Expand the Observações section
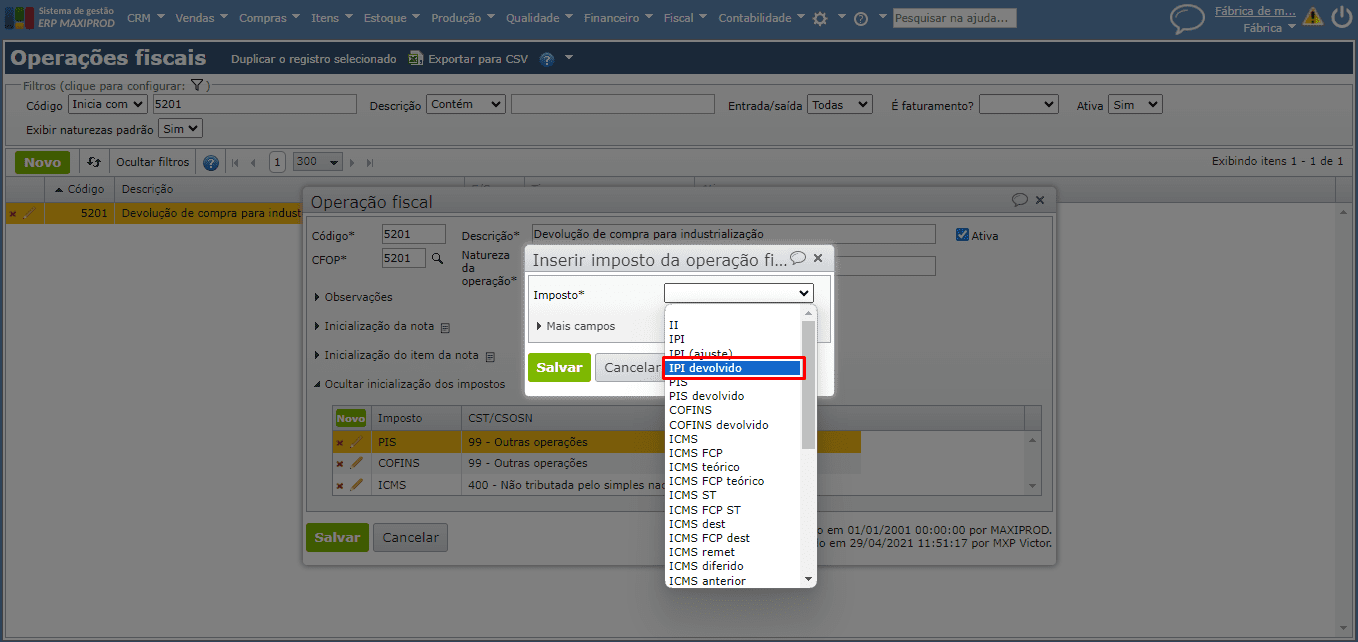1358x642 pixels. 354,297
